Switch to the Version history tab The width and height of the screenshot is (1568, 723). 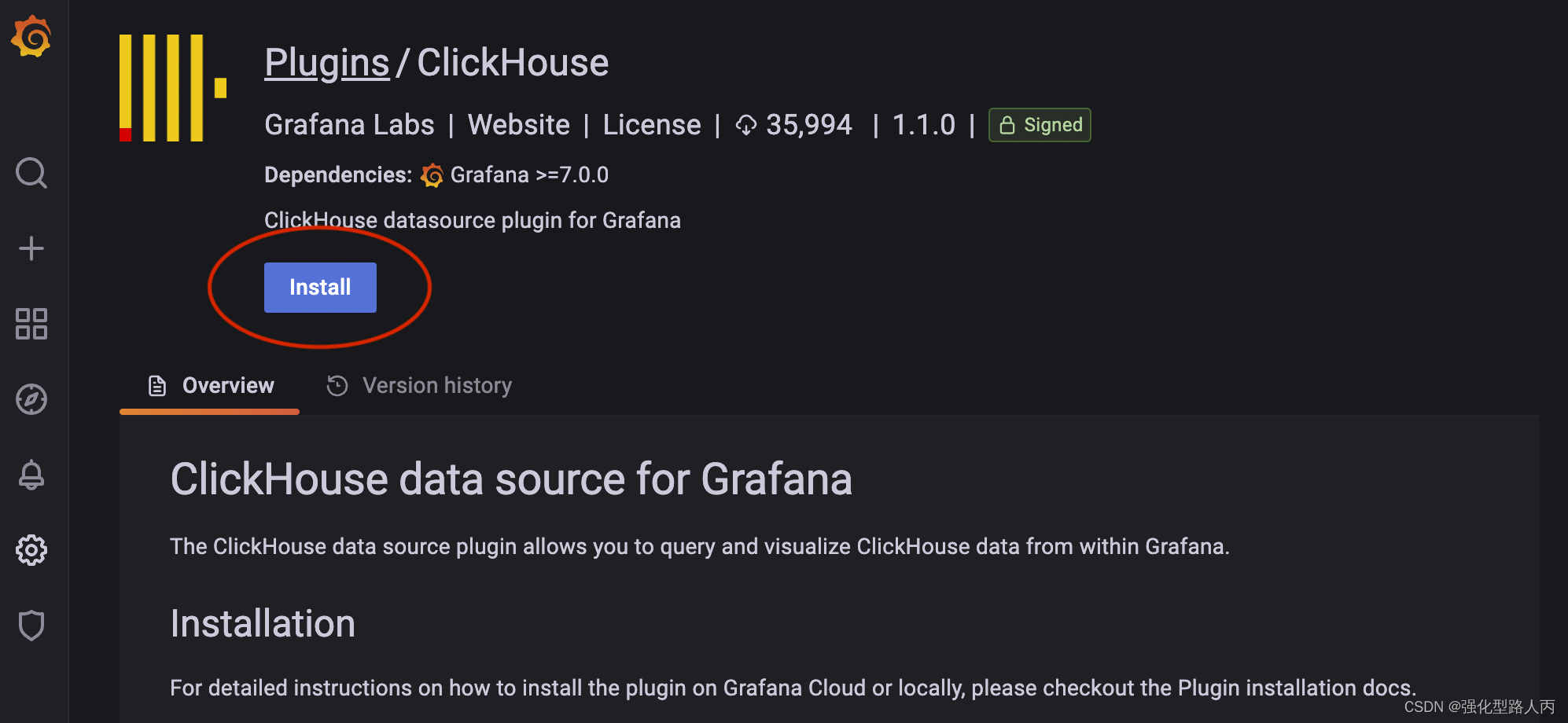(436, 385)
